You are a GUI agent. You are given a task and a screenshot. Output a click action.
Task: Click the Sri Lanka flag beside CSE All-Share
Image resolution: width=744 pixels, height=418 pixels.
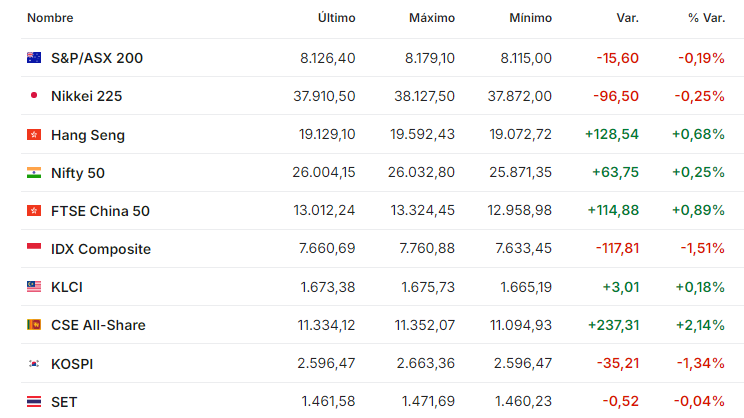coord(34,325)
